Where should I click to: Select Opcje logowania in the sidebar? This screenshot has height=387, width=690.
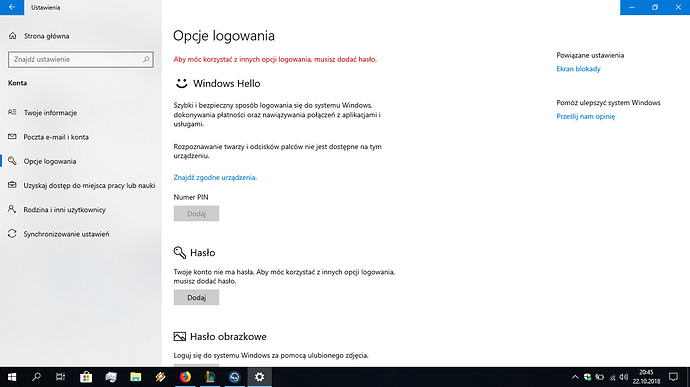(x=81, y=161)
